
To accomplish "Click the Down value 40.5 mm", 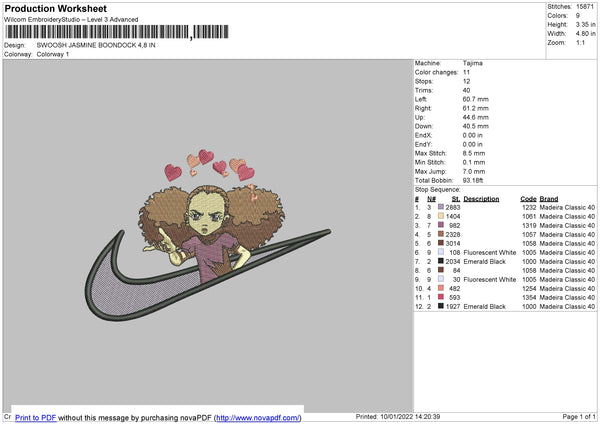I will pyautogui.click(x=476, y=126).
